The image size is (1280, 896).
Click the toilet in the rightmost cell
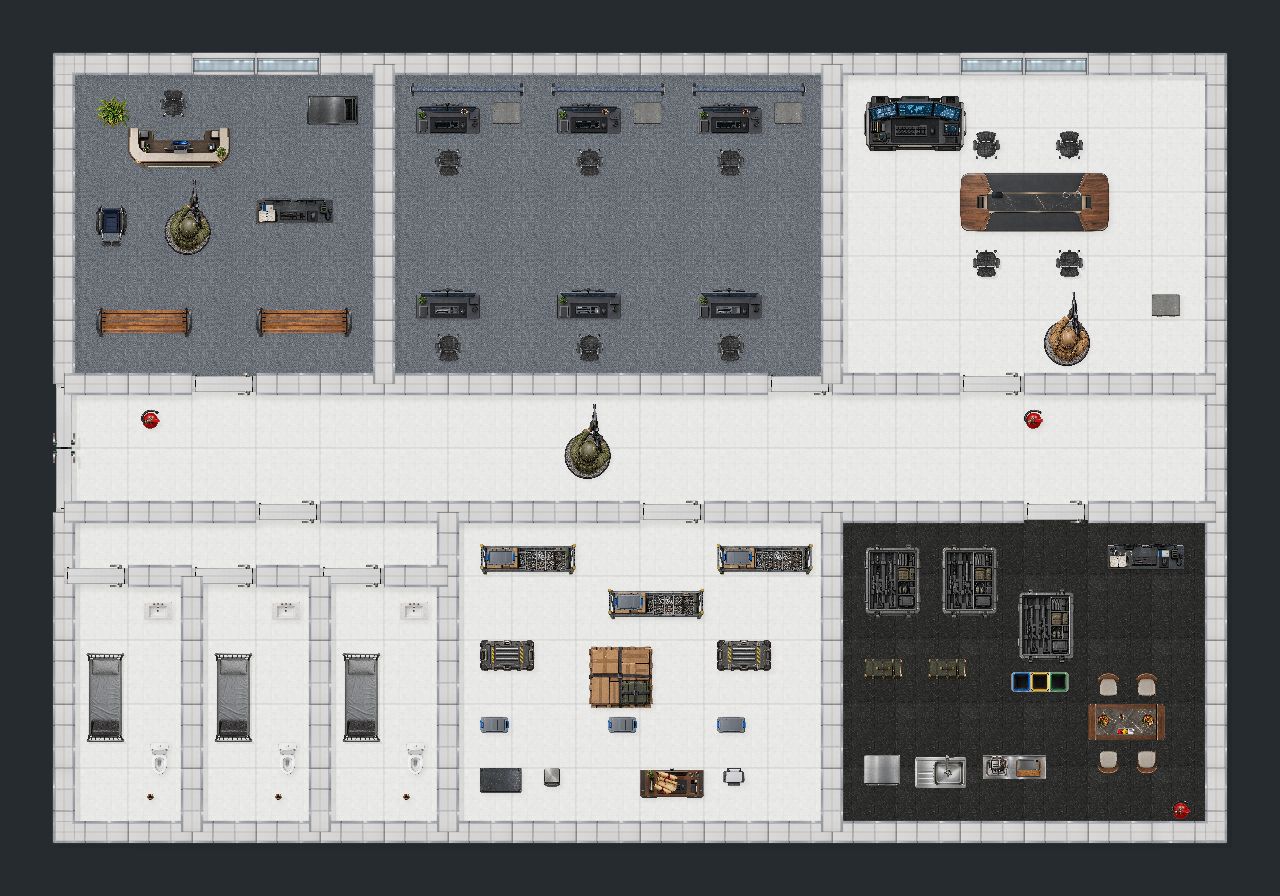click(x=415, y=759)
